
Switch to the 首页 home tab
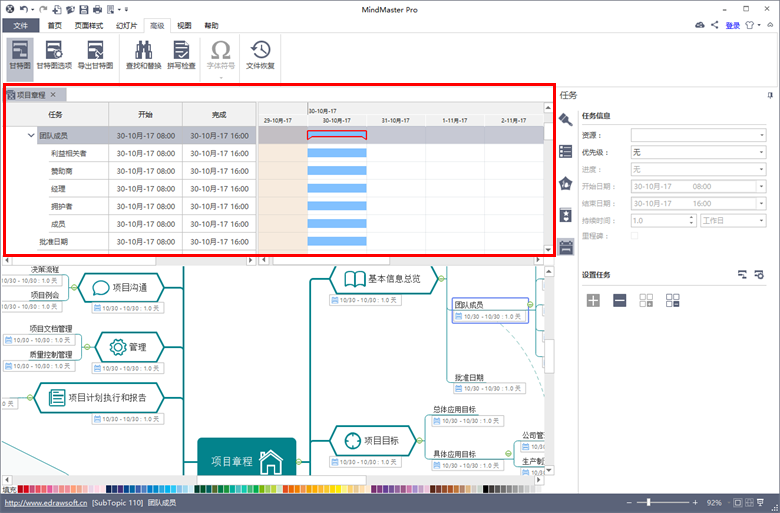pos(55,25)
